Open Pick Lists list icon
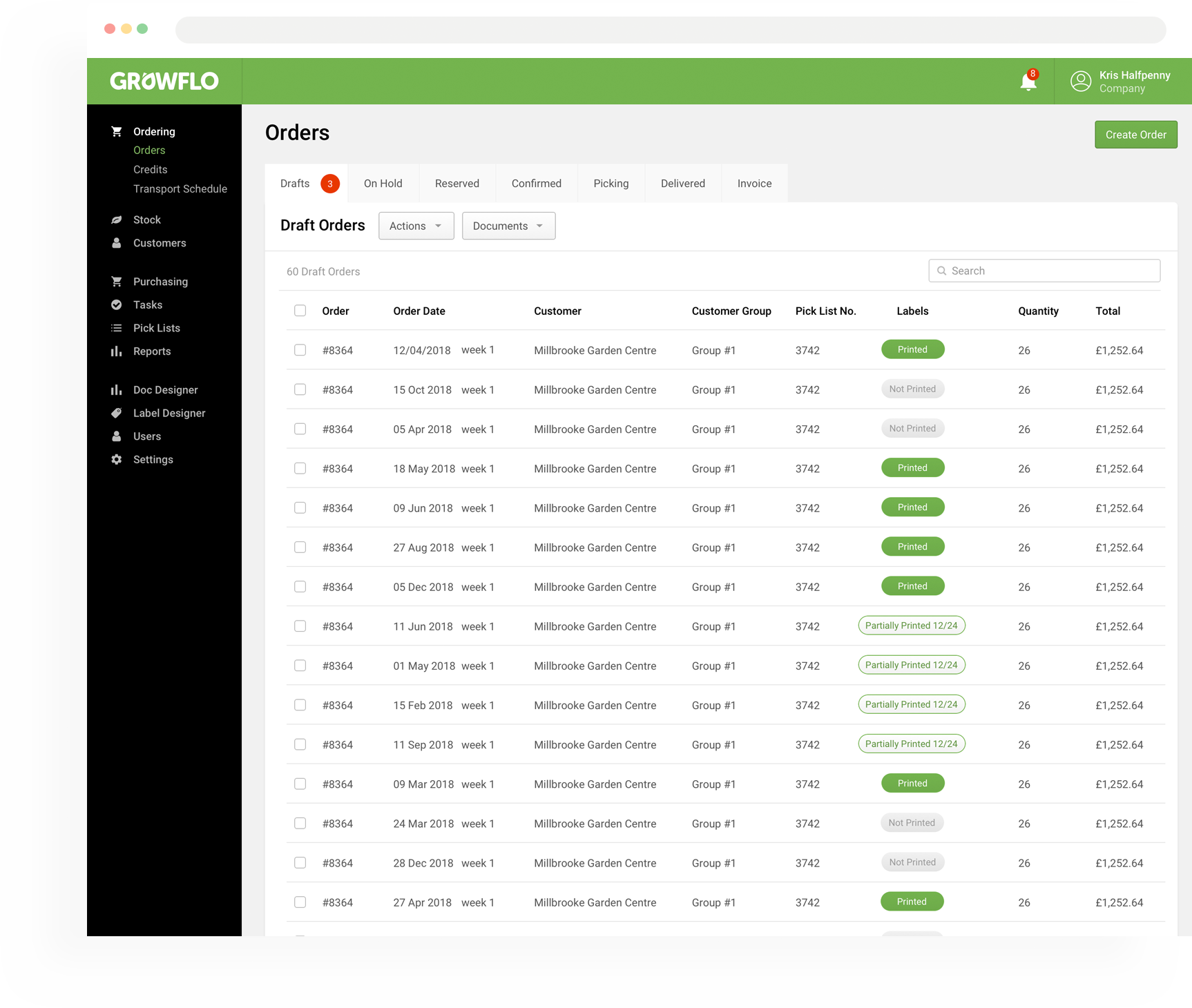The image size is (1192, 1008). (117, 328)
